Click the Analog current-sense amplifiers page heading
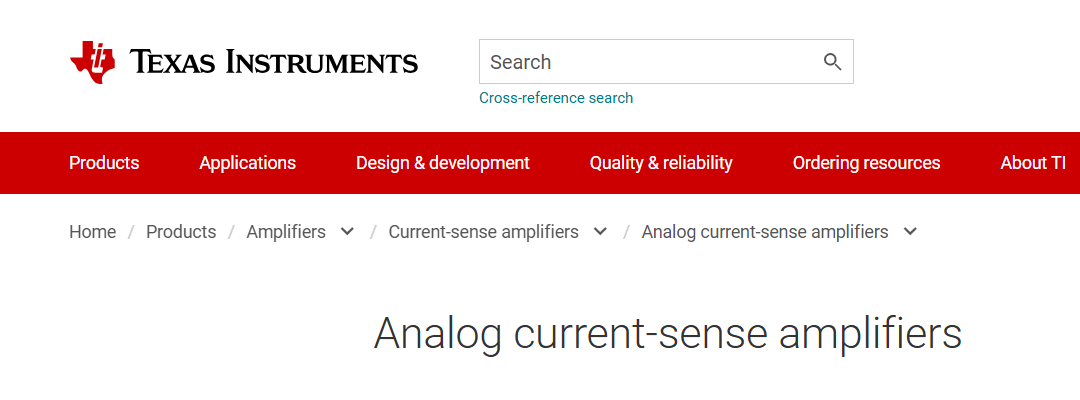The width and height of the screenshot is (1080, 400). click(667, 334)
